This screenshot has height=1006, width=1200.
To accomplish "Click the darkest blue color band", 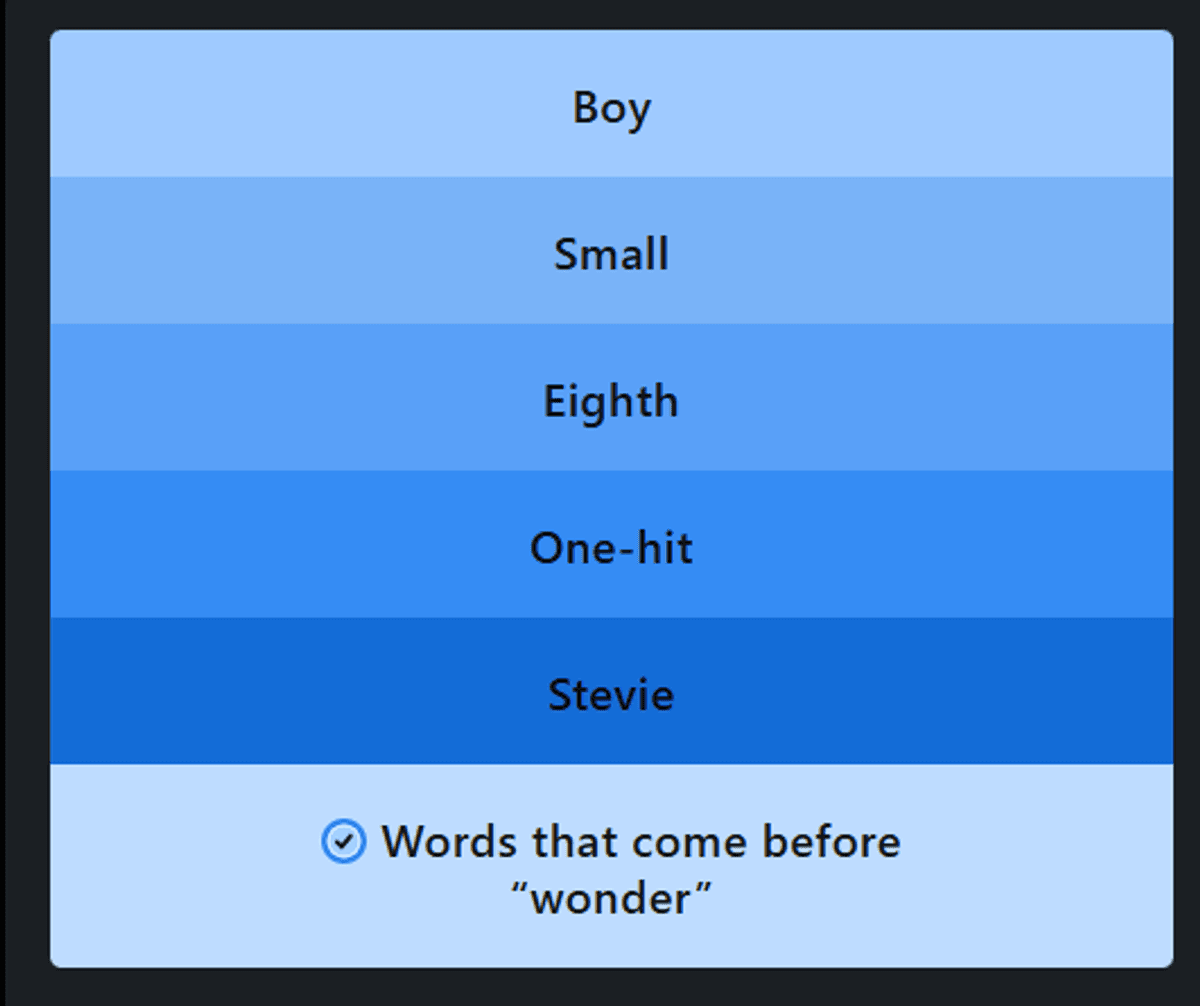I will tap(300, 692).
